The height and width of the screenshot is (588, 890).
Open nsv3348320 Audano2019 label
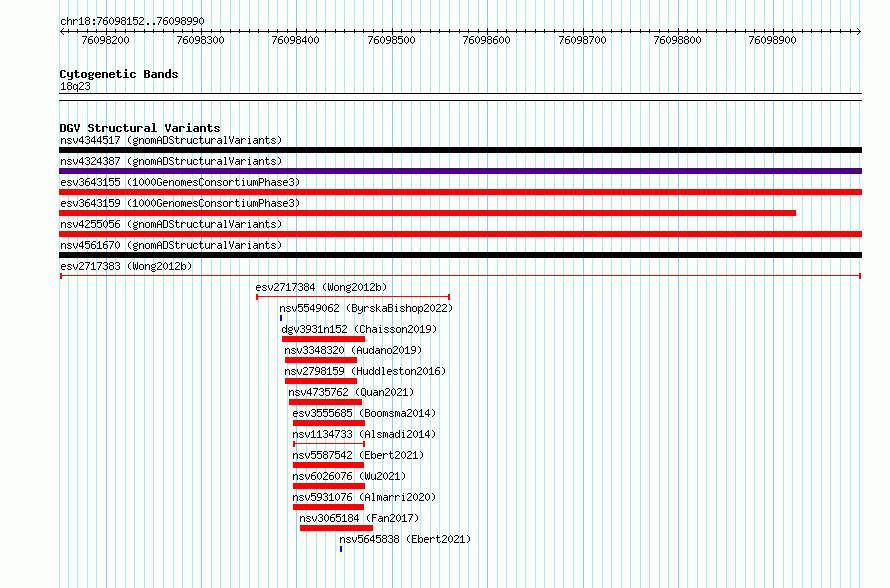(x=353, y=350)
